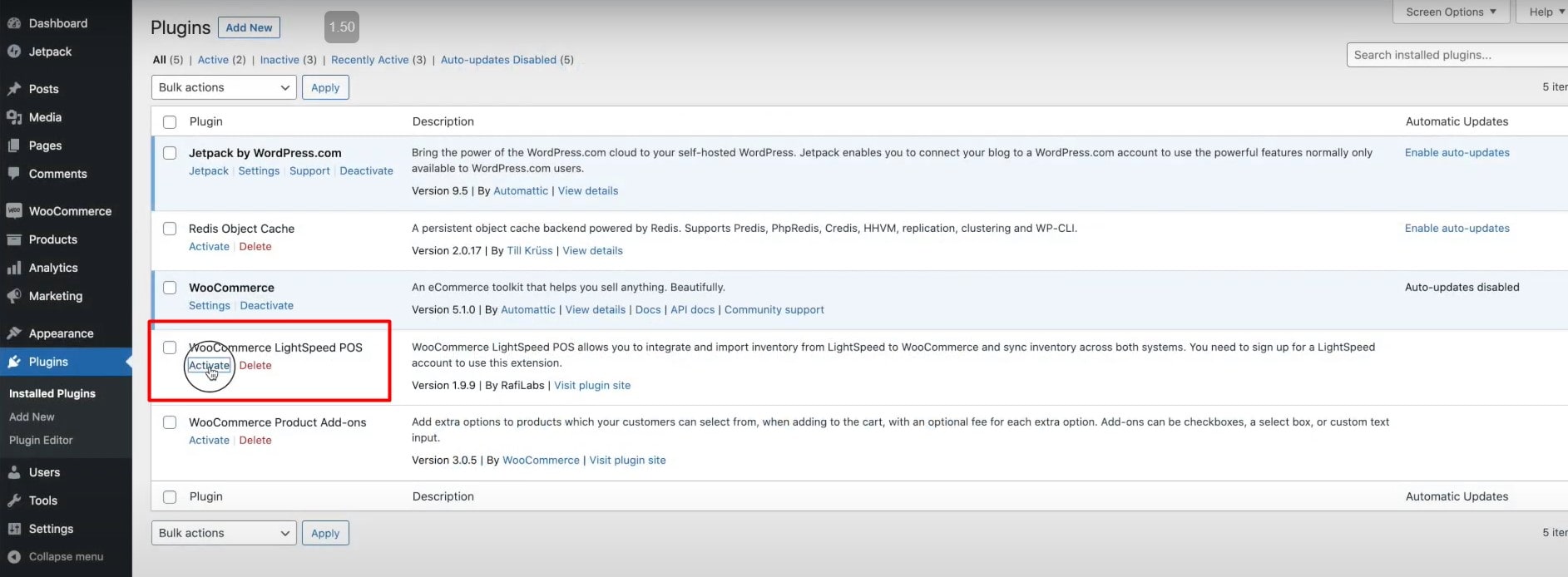Click the Tools wrench icon
Viewport: 1568px width, 577px height.
[x=14, y=501]
